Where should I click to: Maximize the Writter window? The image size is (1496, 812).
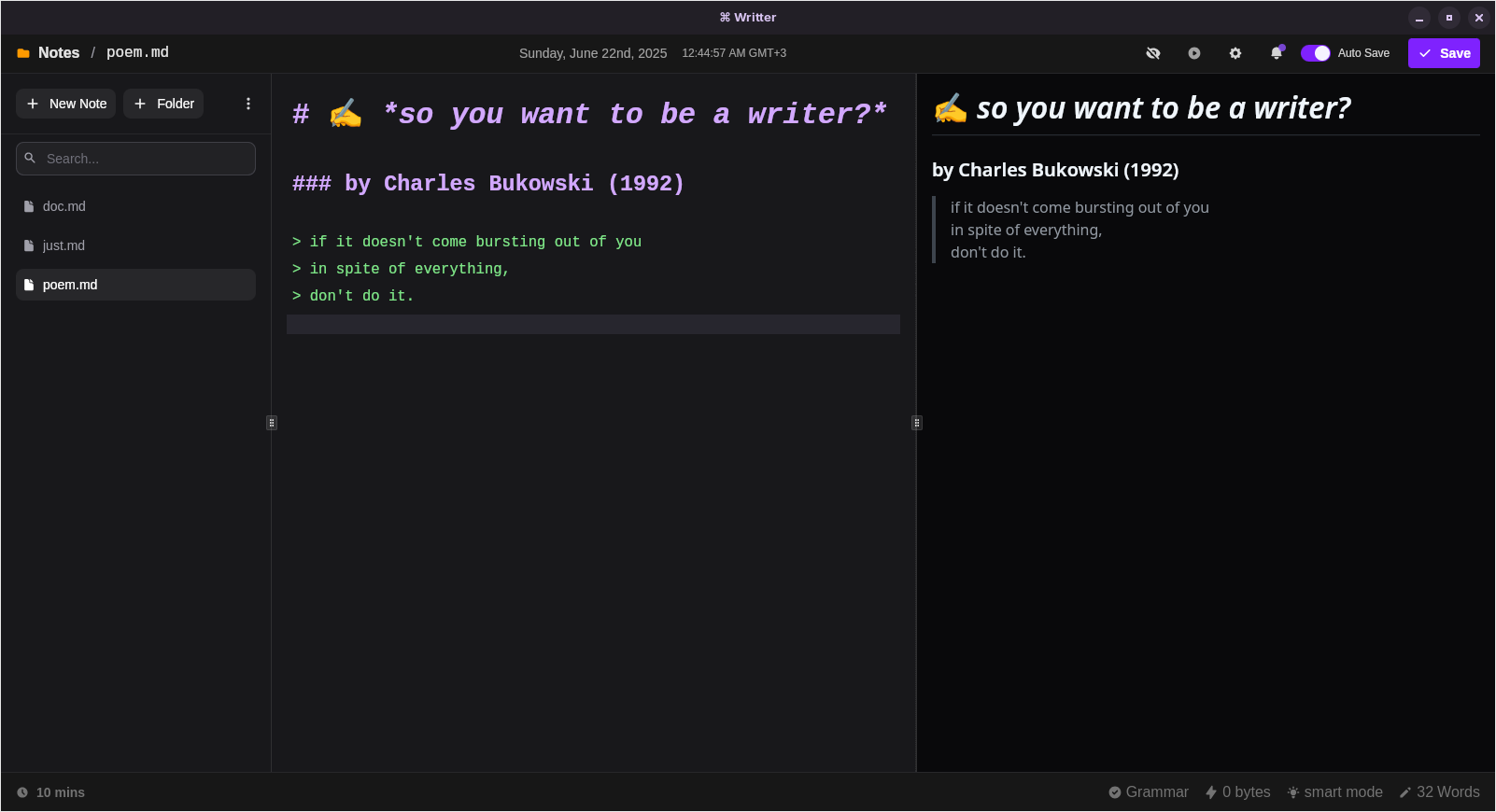[x=1449, y=18]
